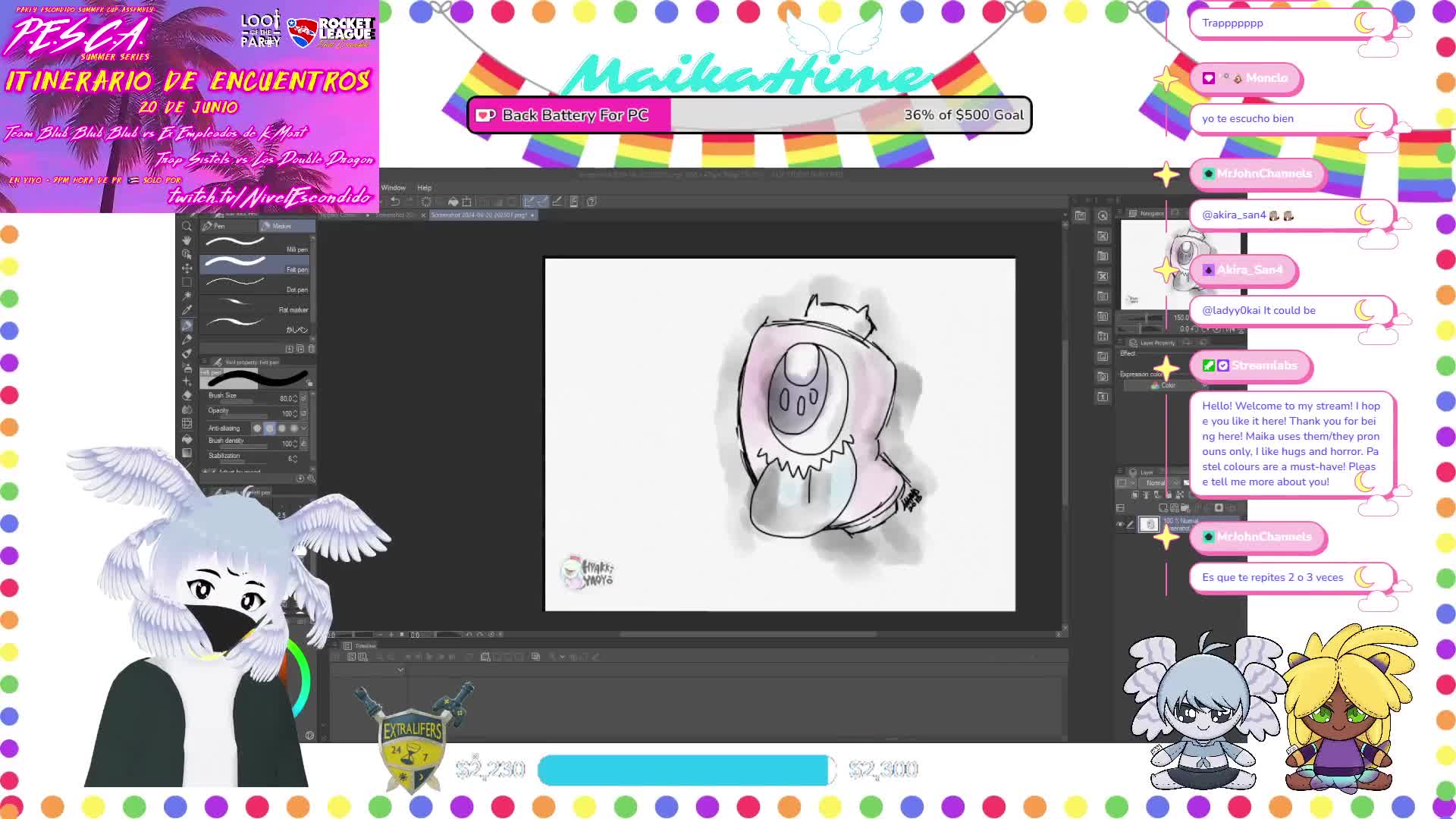Adjust Brush Size stepper arrows
The height and width of the screenshot is (819, 1456).
[x=295, y=398]
